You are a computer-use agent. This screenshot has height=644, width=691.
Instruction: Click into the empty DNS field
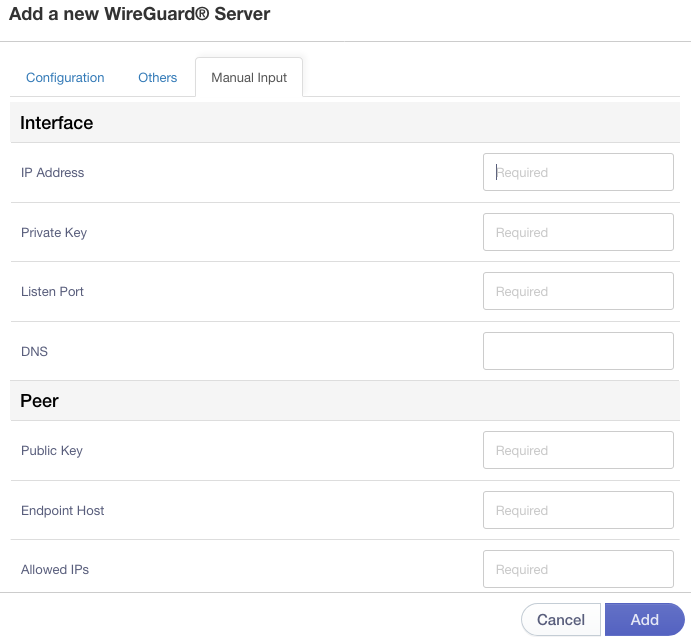(x=578, y=351)
